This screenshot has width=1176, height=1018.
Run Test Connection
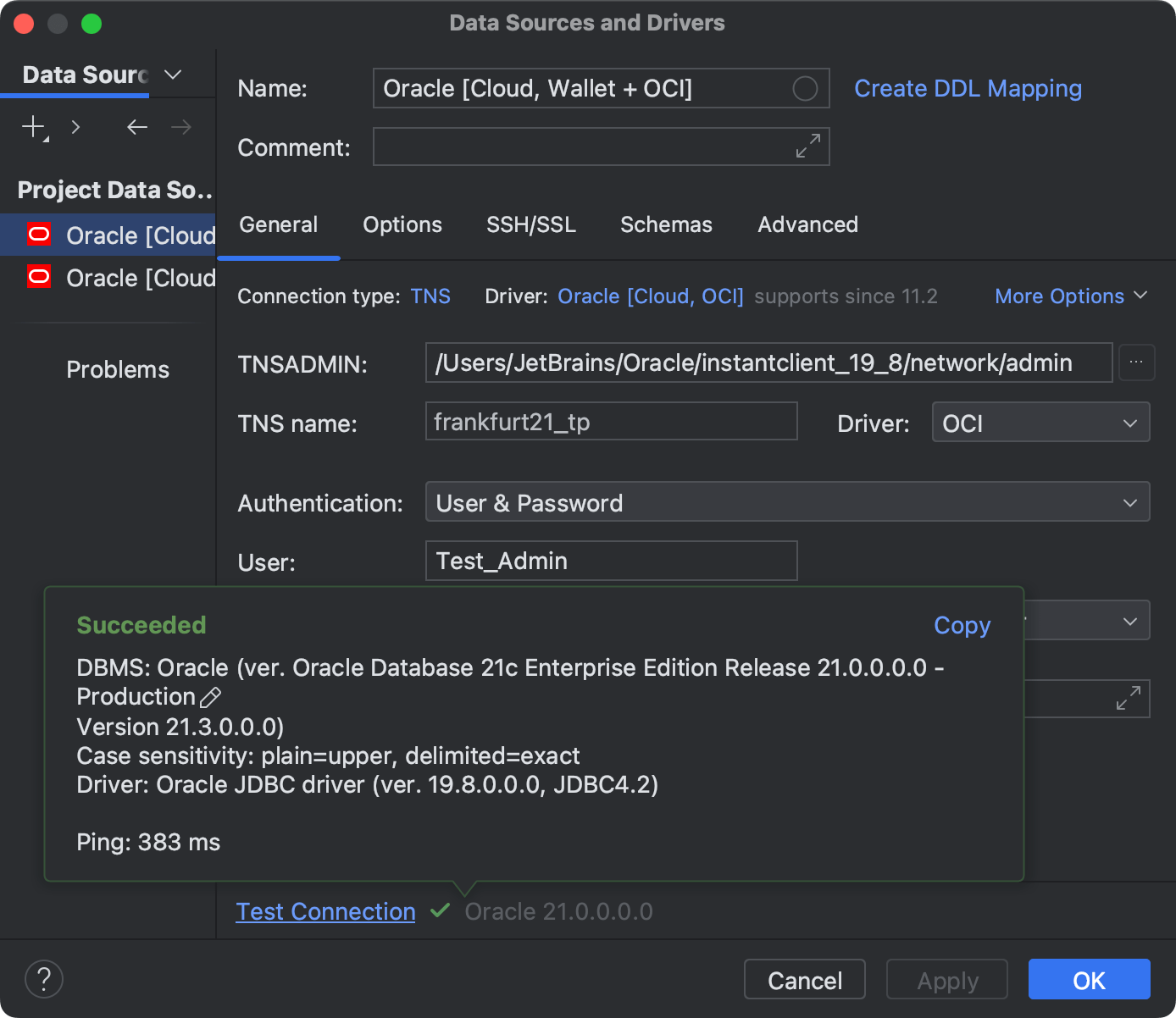(325, 911)
